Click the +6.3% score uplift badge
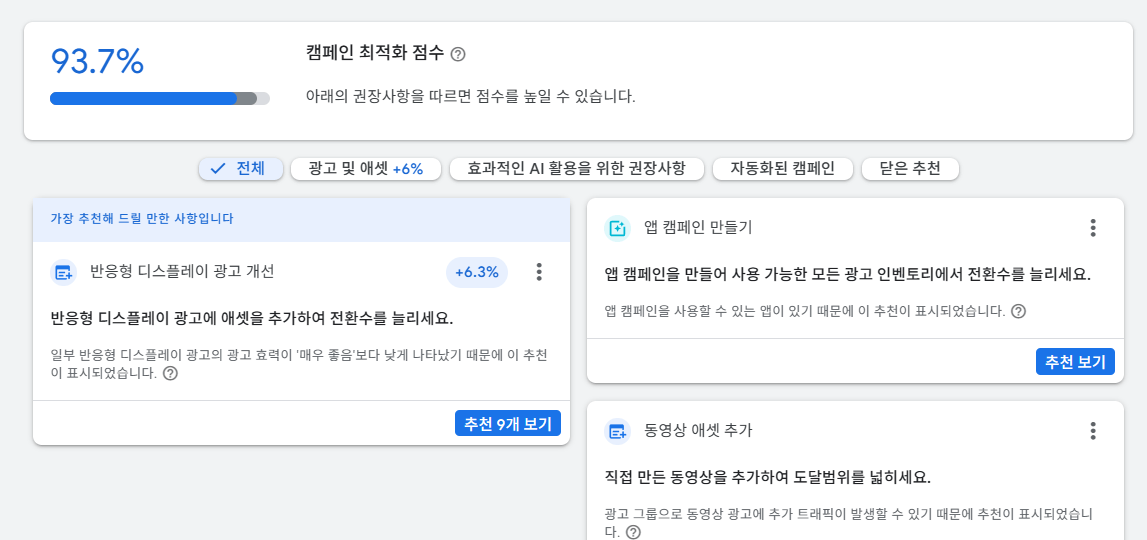1147x540 pixels. pos(477,272)
